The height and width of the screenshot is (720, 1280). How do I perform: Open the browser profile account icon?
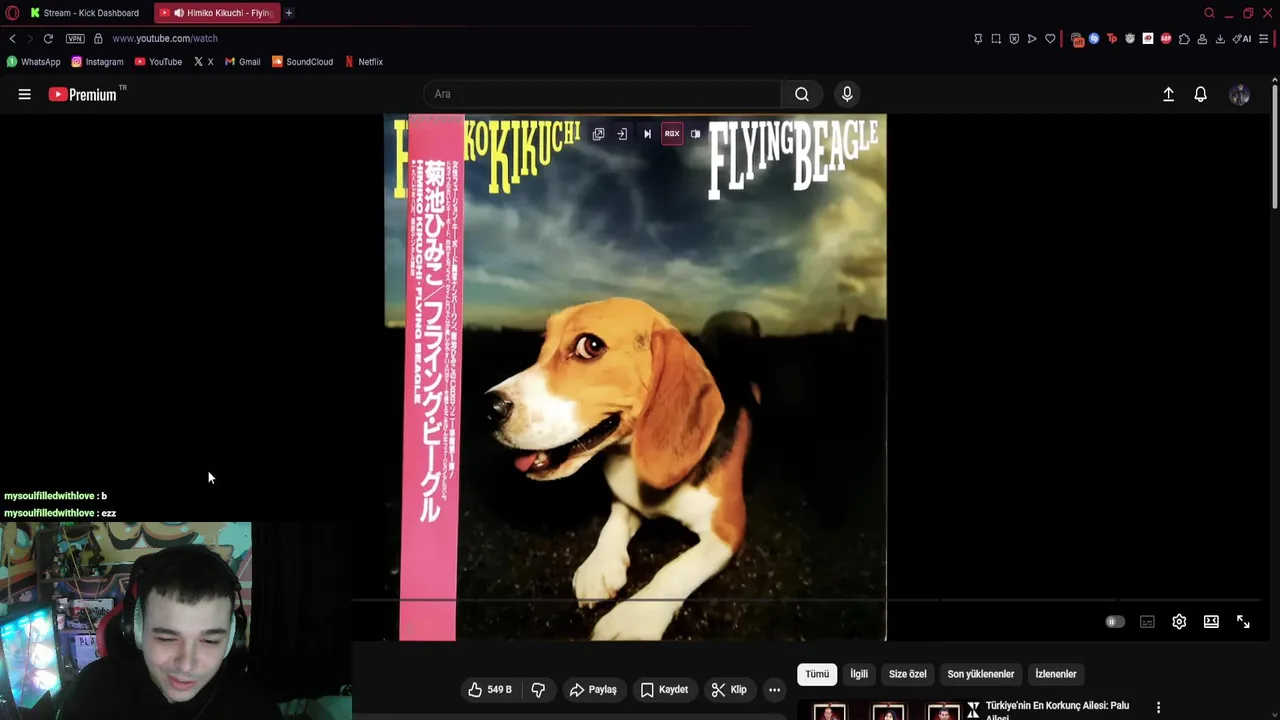pos(1202,39)
